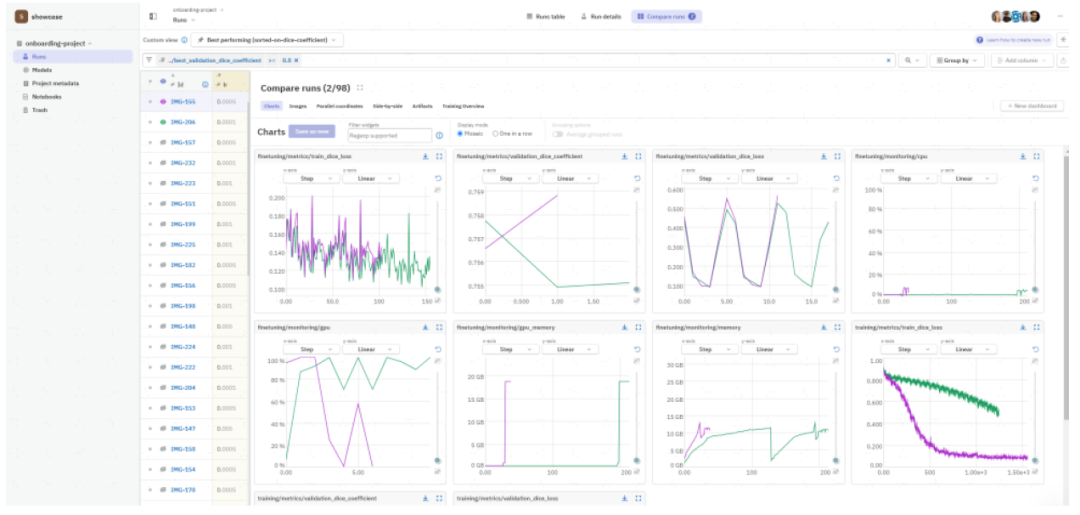1080x515 pixels.
Task: Show run IMG-223 in comparison
Action: [163, 183]
